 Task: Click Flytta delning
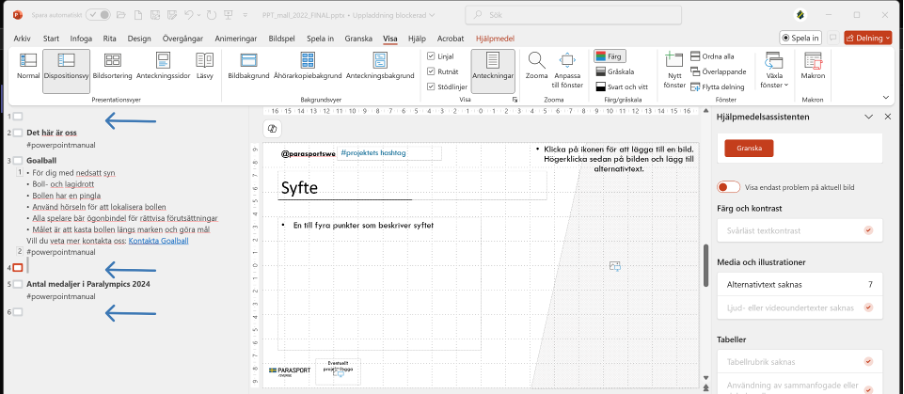coord(717,87)
